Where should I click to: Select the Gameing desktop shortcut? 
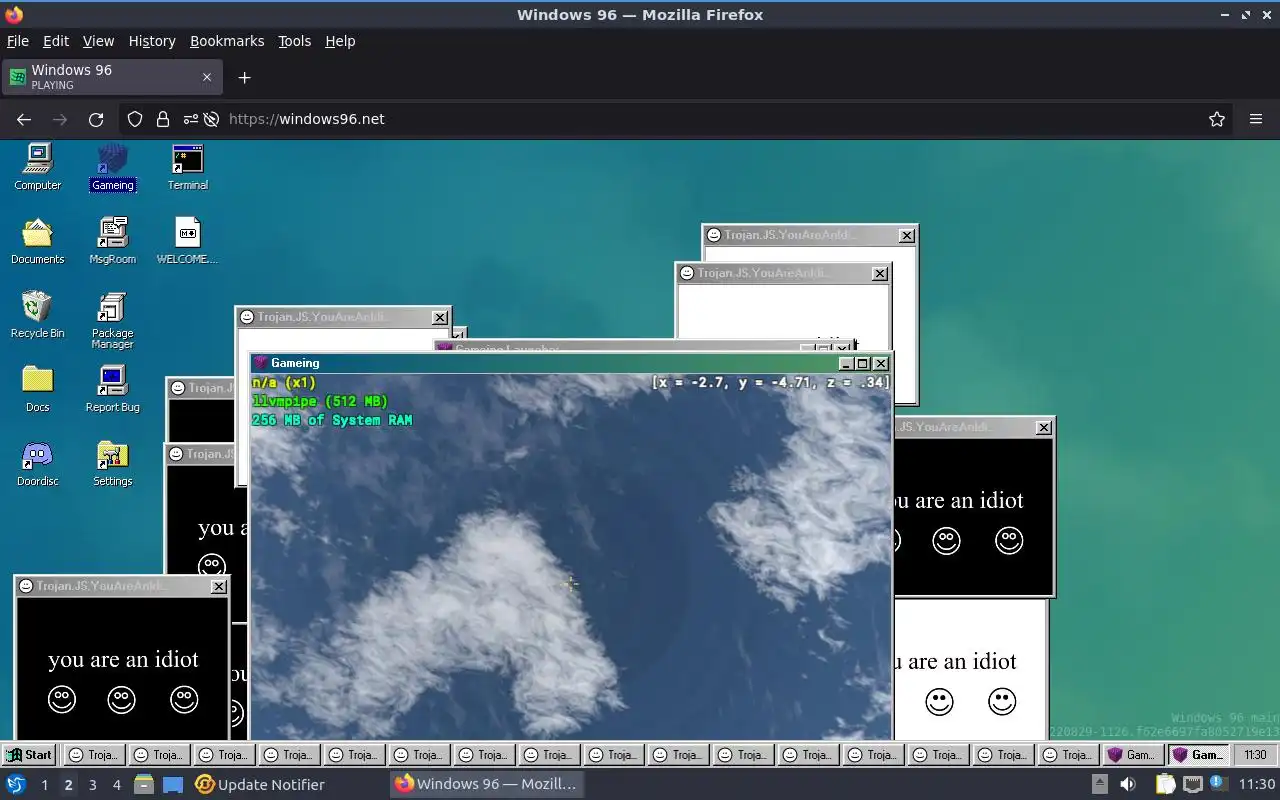pyautogui.click(x=113, y=167)
